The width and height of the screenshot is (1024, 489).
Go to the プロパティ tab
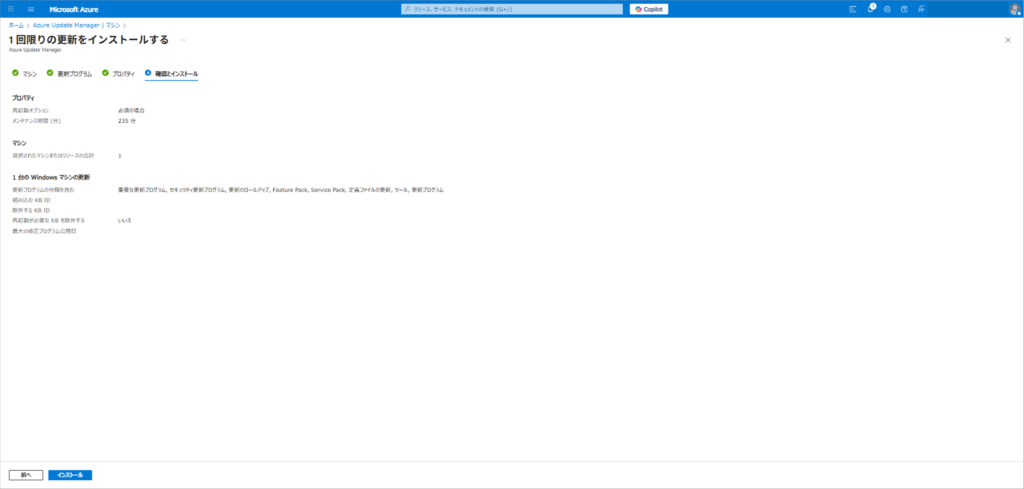[x=122, y=73]
